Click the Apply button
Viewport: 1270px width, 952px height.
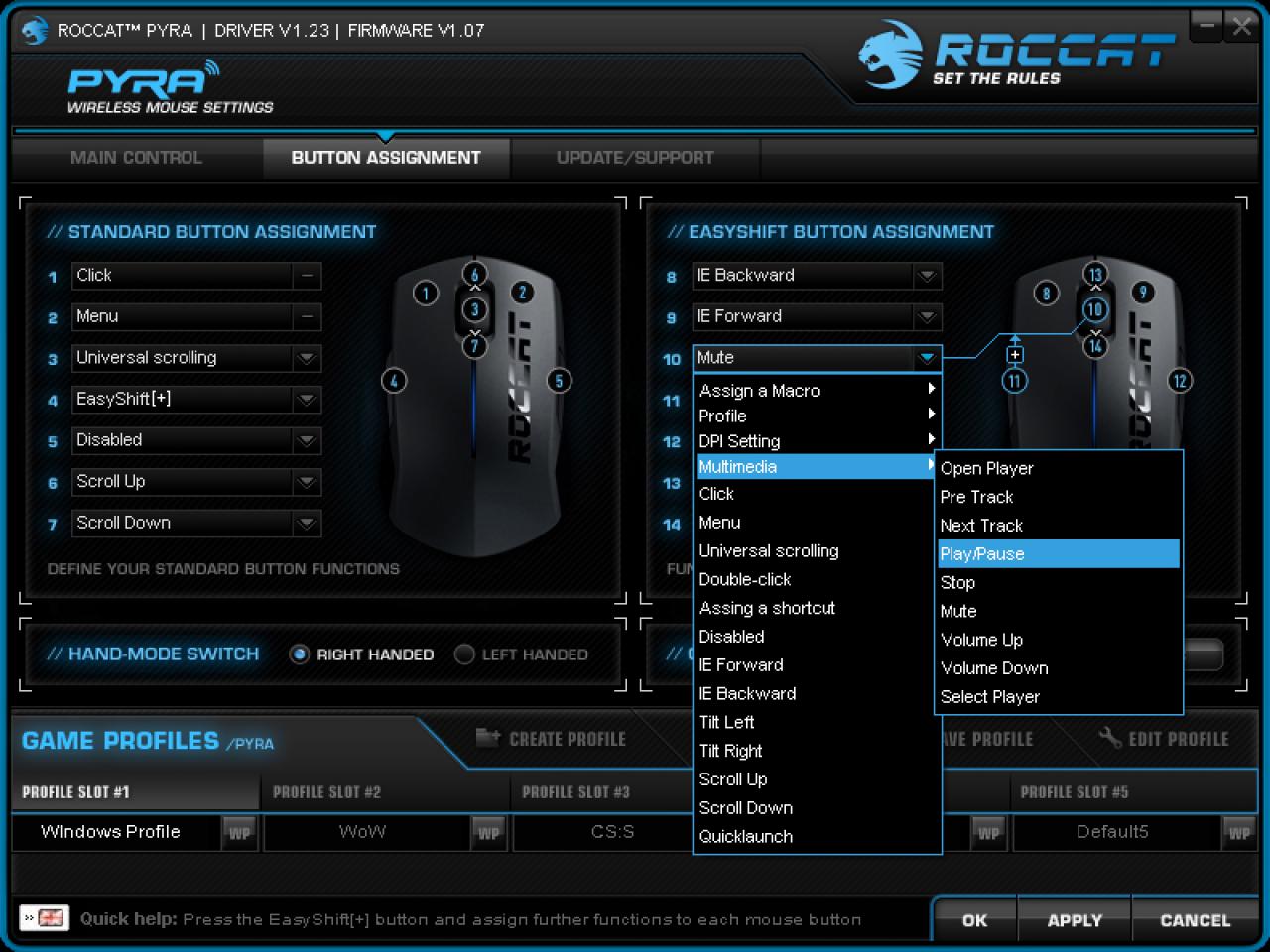coord(1075,920)
